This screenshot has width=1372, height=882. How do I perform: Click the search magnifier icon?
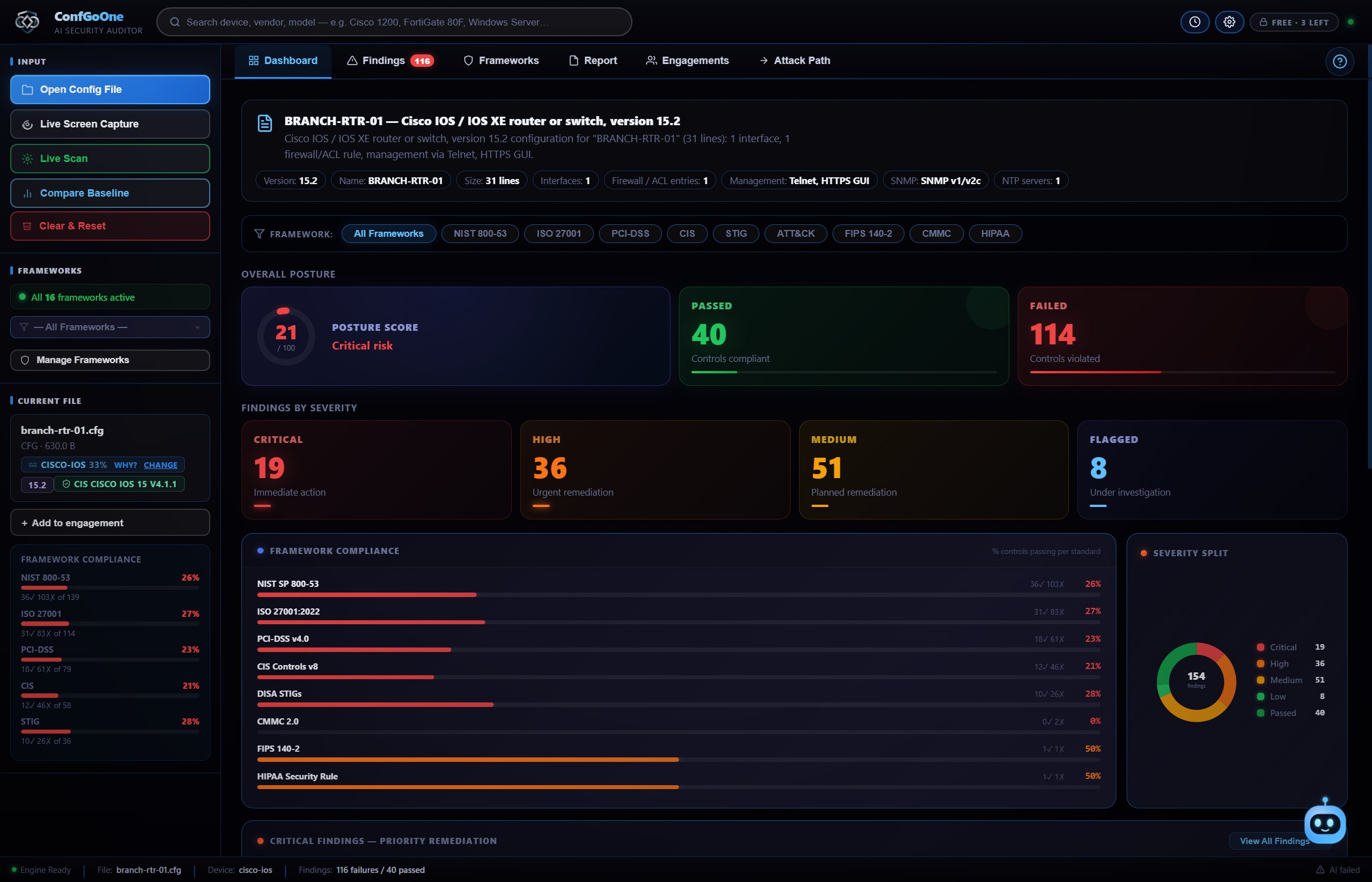tap(175, 22)
